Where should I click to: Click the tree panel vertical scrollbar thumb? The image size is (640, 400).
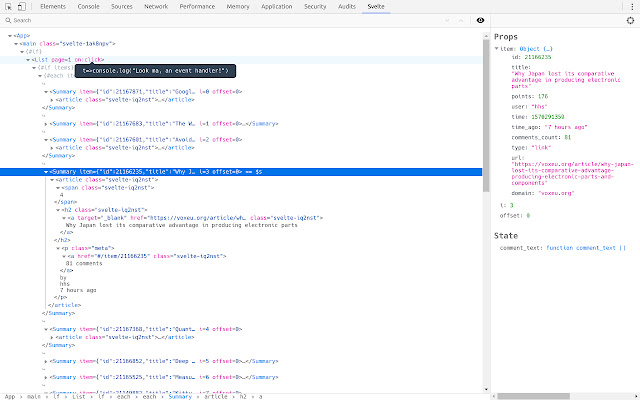[486, 116]
